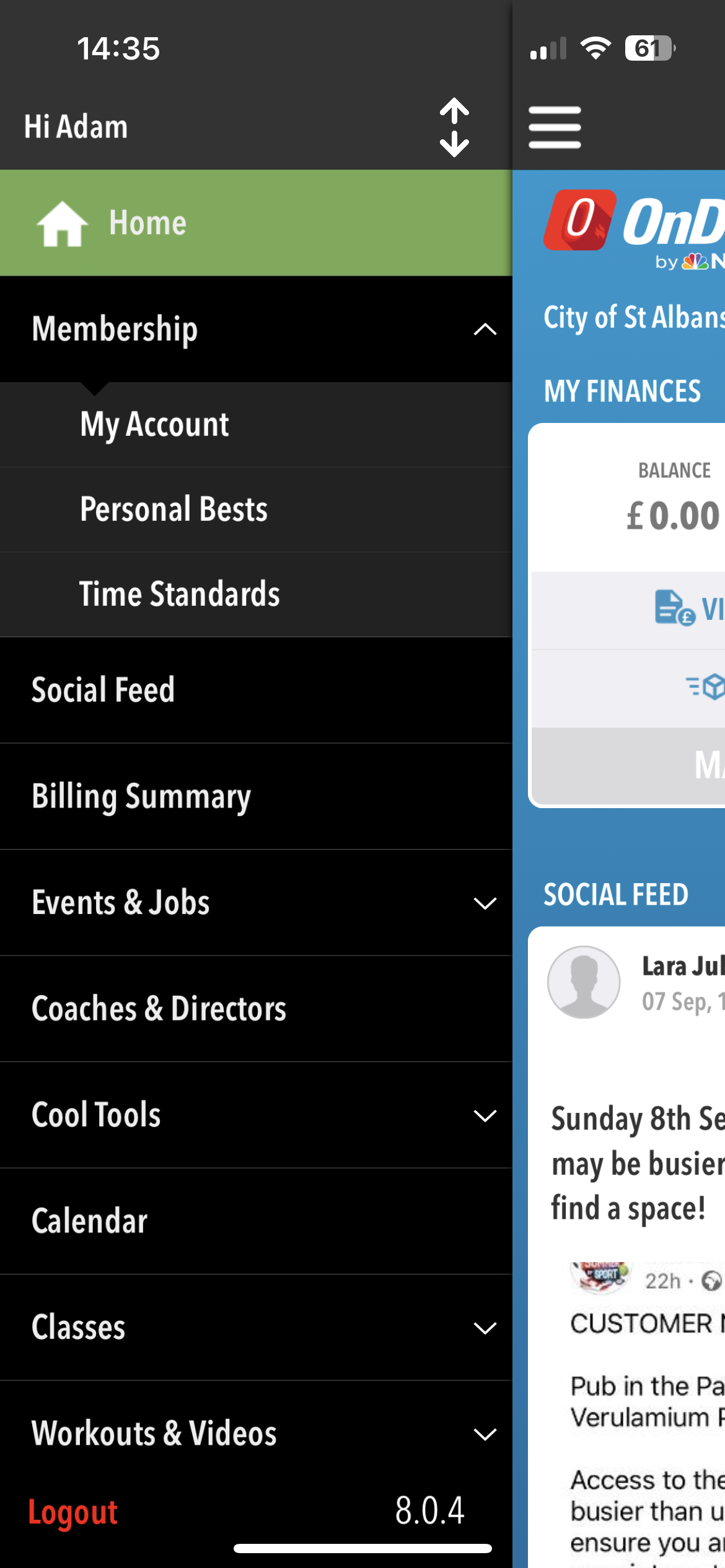Viewport: 725px width, 1568px height.
Task: Tap the OnDeck app logo
Action: click(x=579, y=220)
